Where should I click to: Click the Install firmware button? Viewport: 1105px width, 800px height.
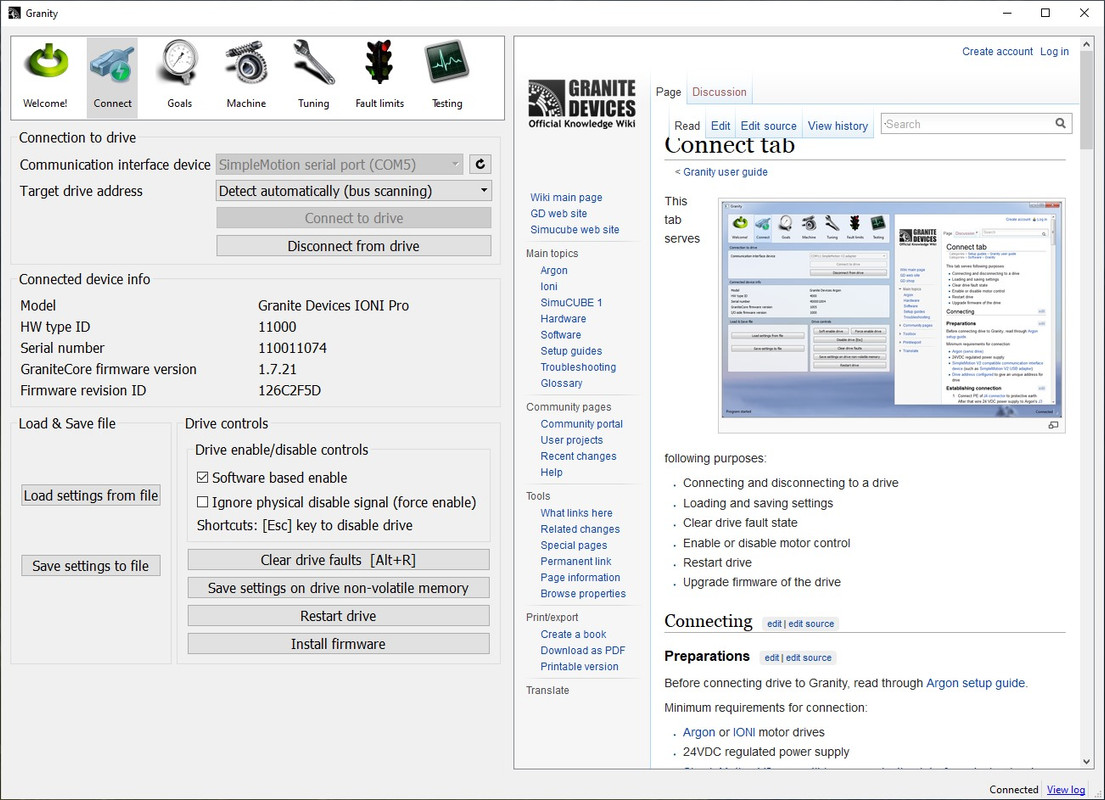(338, 644)
